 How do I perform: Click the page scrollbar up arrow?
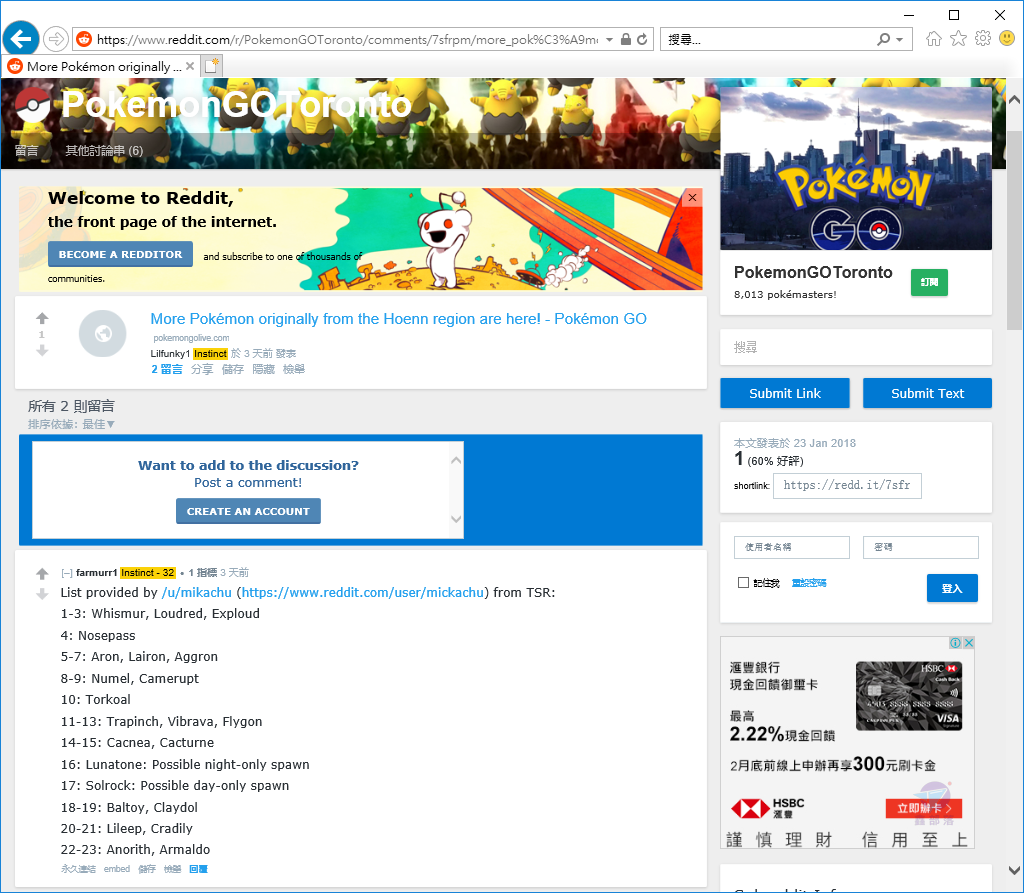[1014, 100]
